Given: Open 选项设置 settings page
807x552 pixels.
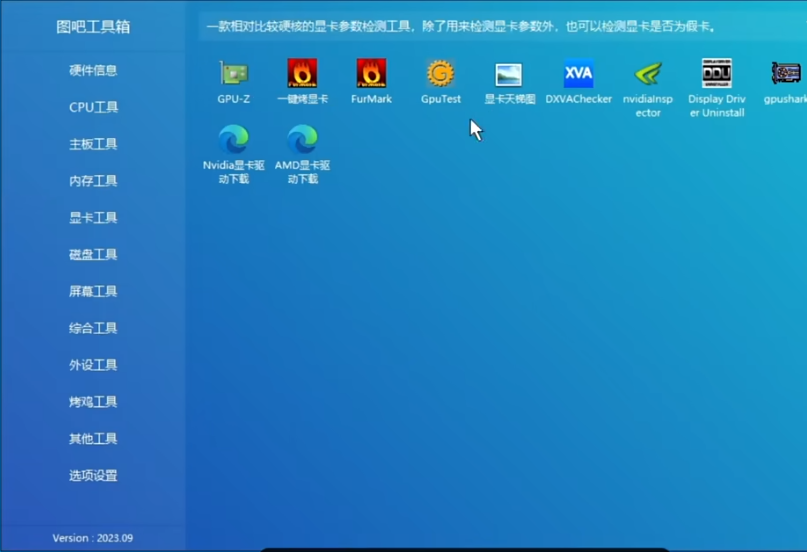Looking at the screenshot, I should pos(93,476).
